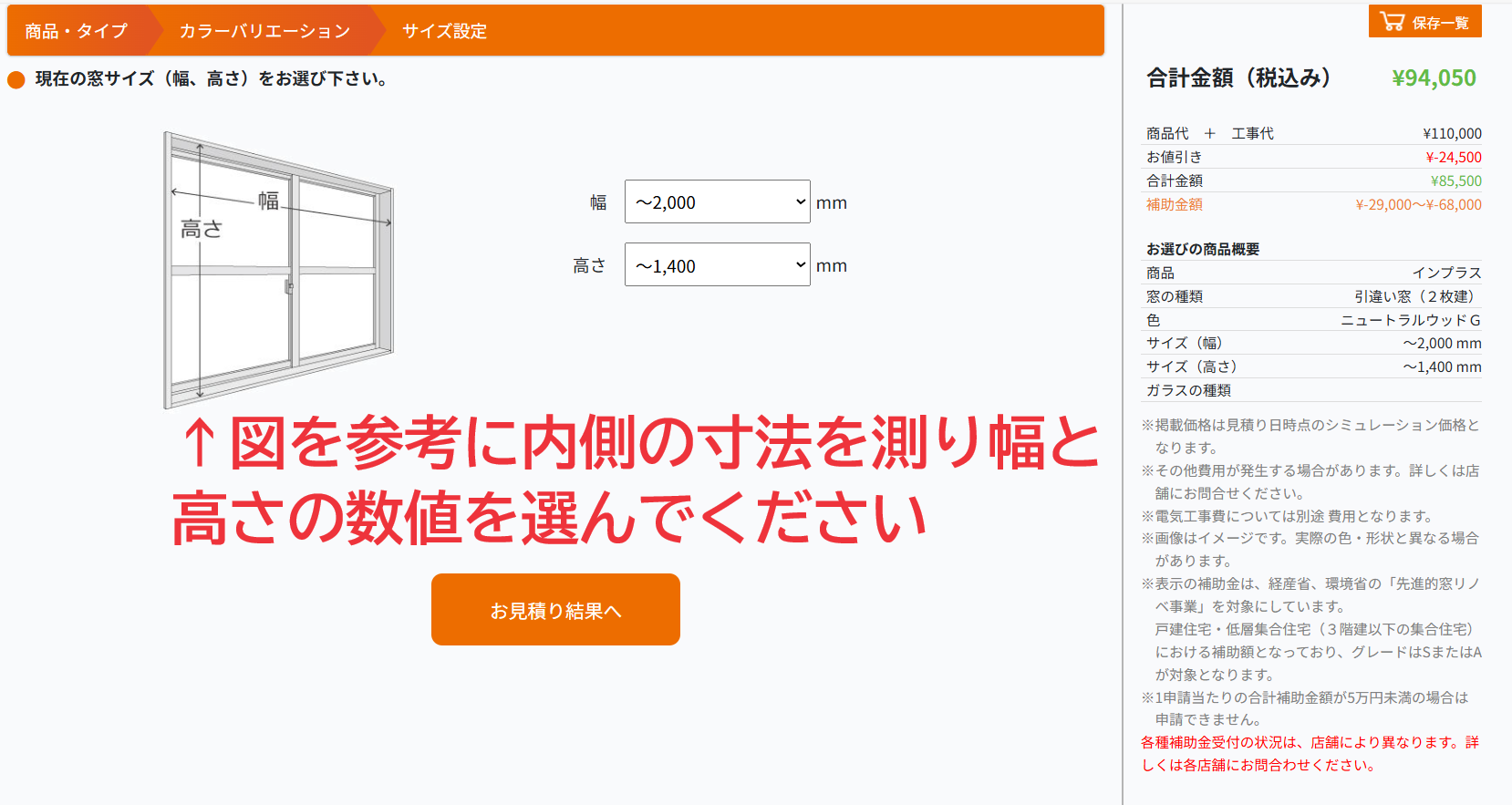Click the window size diagram image
The image size is (1512, 805).
pos(279,271)
